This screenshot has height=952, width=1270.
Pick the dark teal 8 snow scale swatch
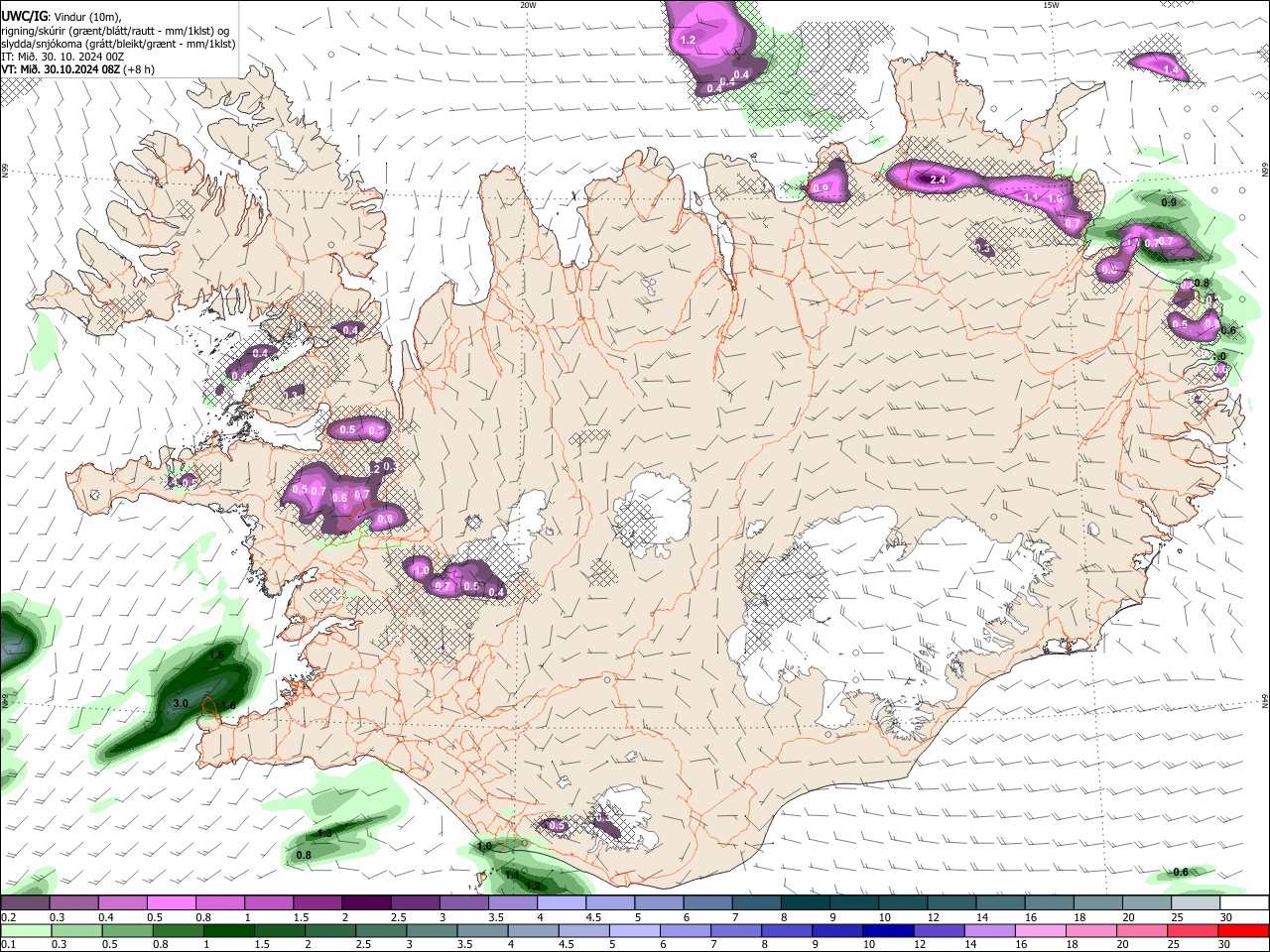tap(806, 903)
